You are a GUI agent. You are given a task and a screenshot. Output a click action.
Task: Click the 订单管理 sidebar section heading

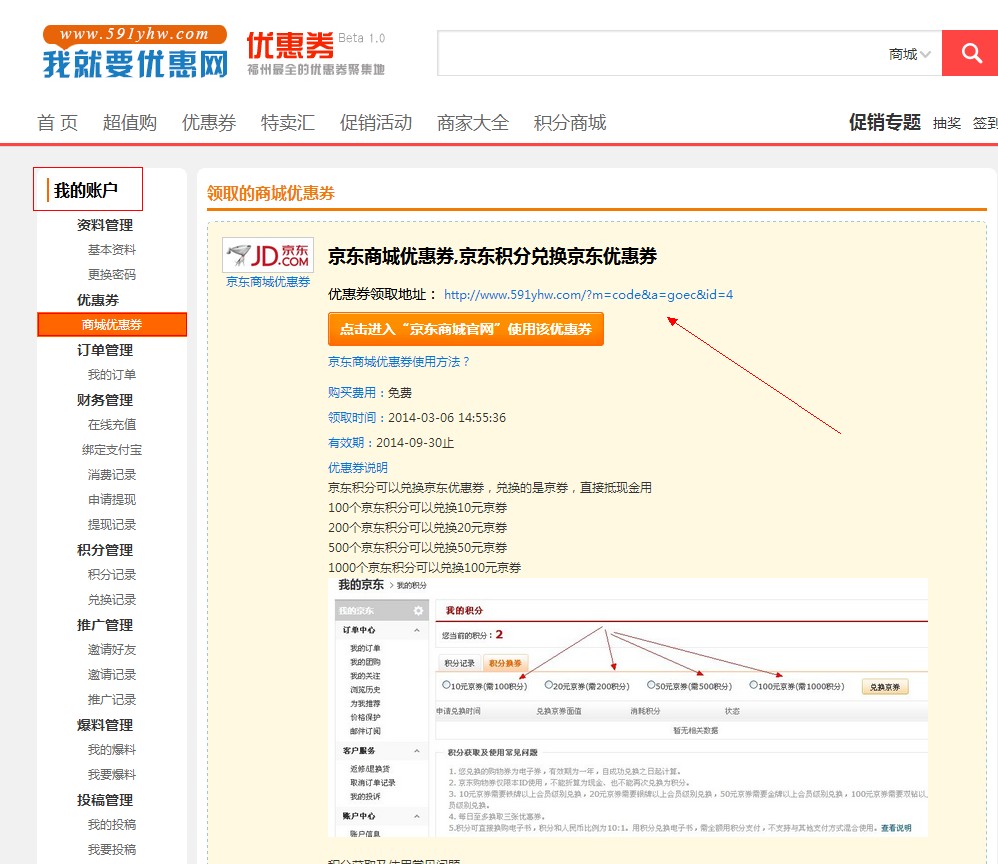(105, 350)
